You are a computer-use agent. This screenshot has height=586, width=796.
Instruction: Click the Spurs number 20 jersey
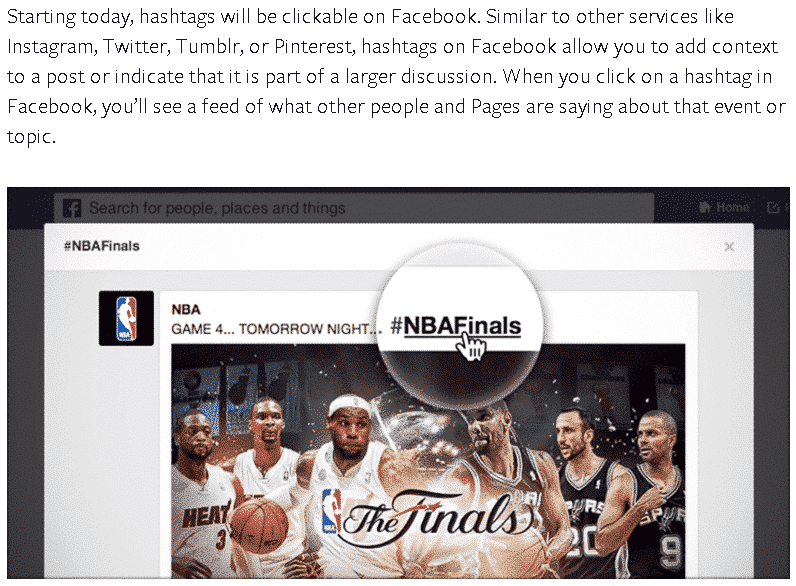[x=584, y=518]
